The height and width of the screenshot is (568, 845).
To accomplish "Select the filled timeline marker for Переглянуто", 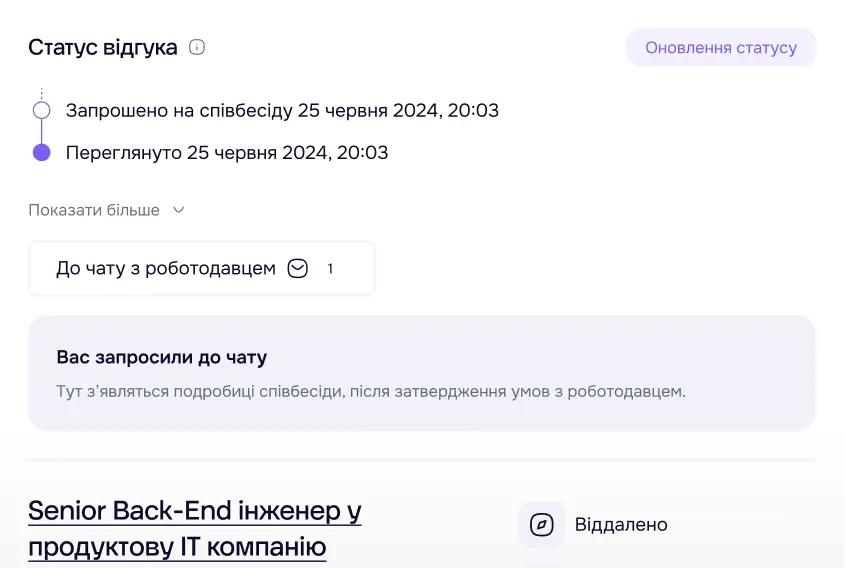I will pos(41,153).
